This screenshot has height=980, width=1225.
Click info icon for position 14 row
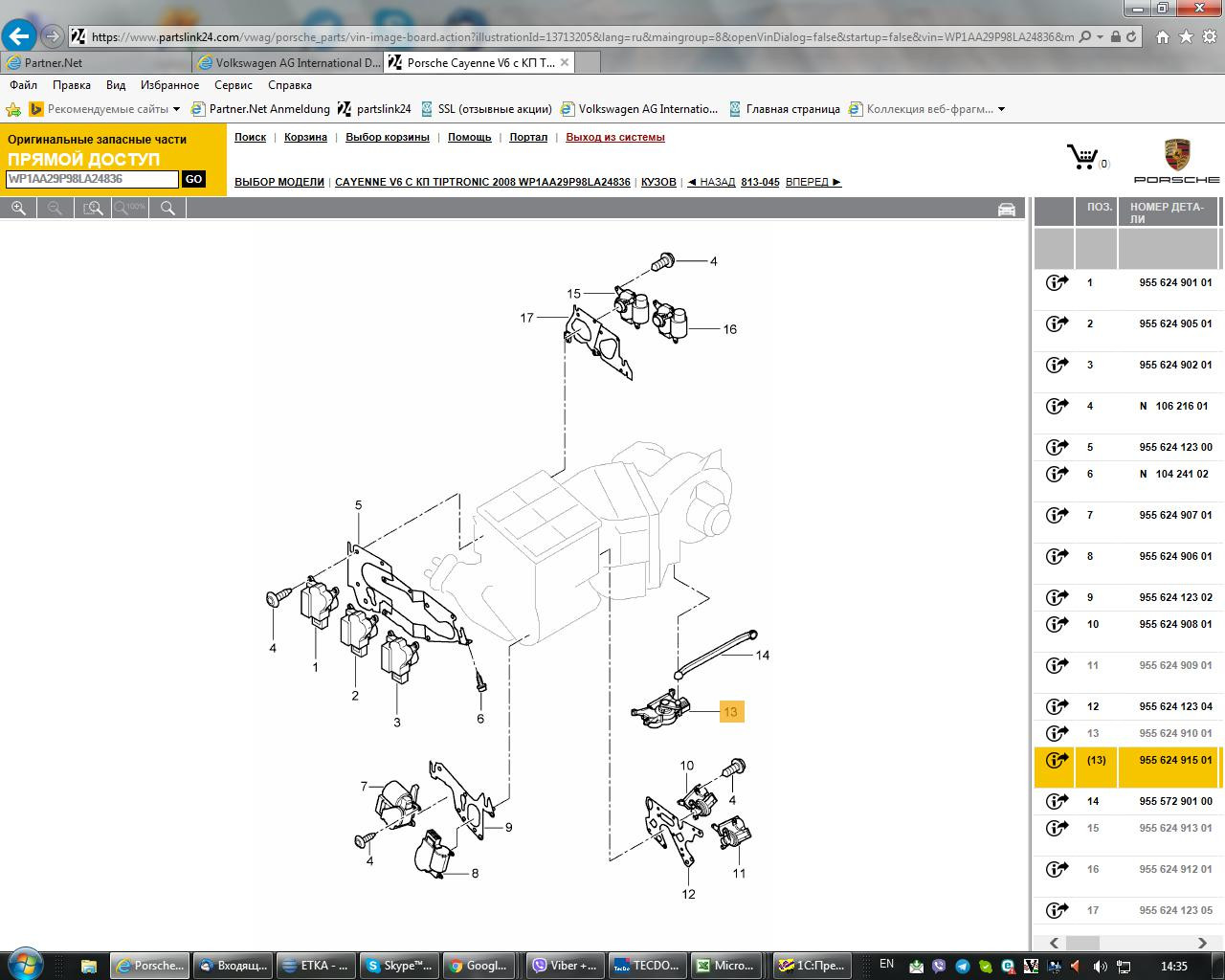1056,802
